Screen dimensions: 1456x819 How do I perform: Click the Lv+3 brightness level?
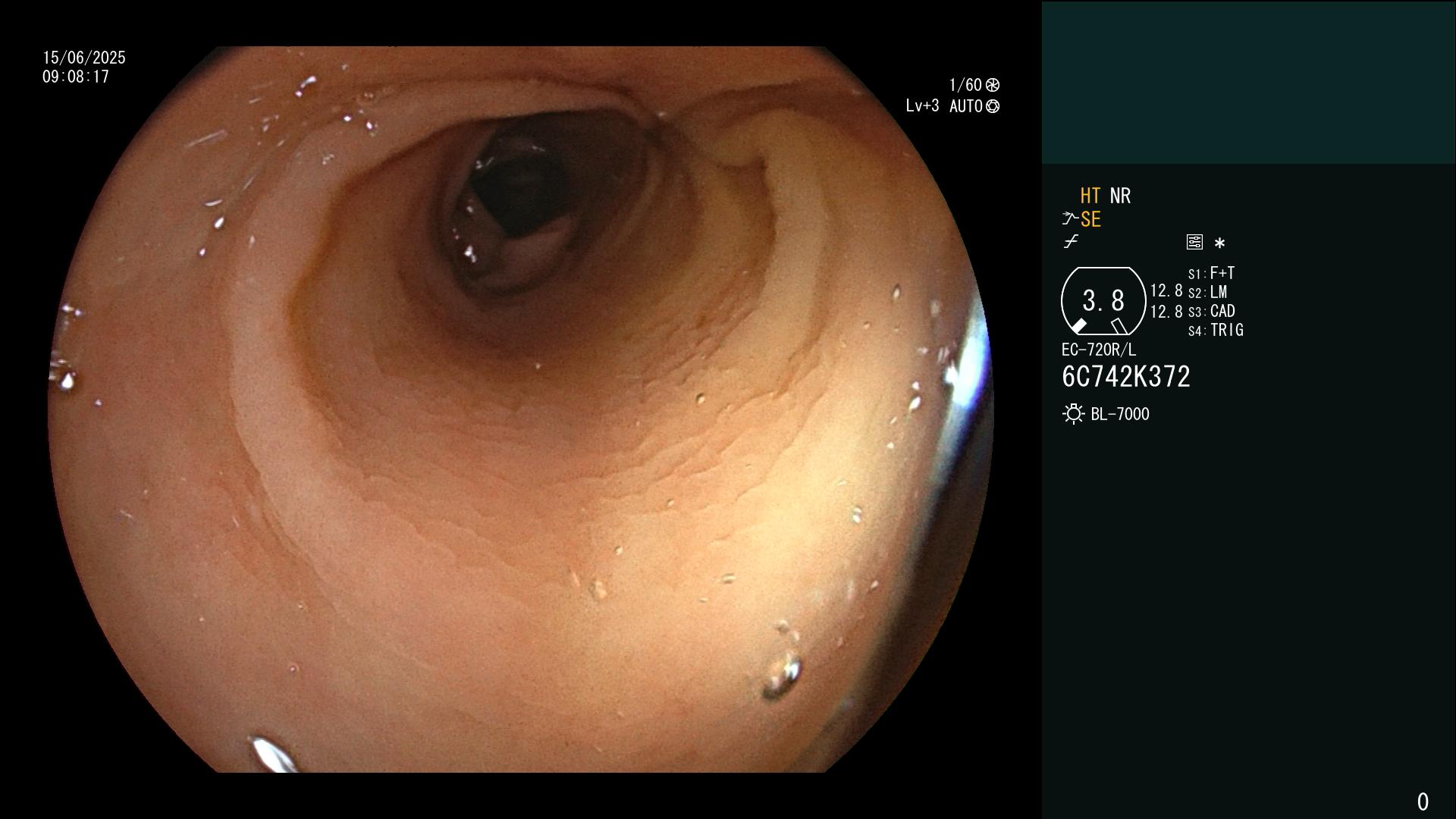tap(922, 106)
